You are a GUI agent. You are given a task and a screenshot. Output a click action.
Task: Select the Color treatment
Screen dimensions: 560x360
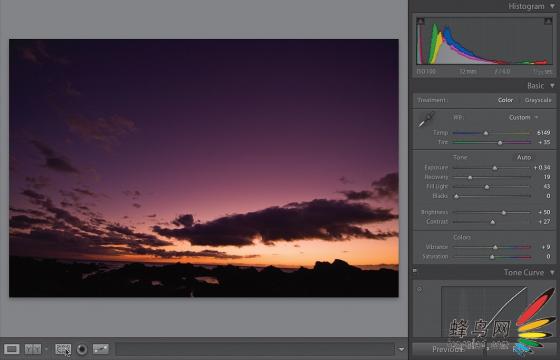coord(505,100)
